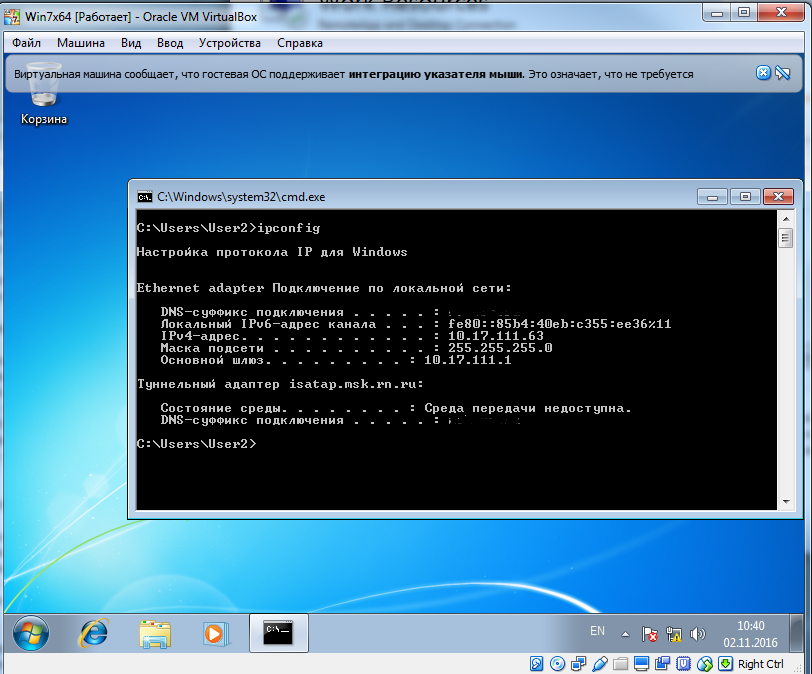The image size is (812, 674).
Task: Click the cmd vertical scrollbar thumb
Action: tap(786, 238)
